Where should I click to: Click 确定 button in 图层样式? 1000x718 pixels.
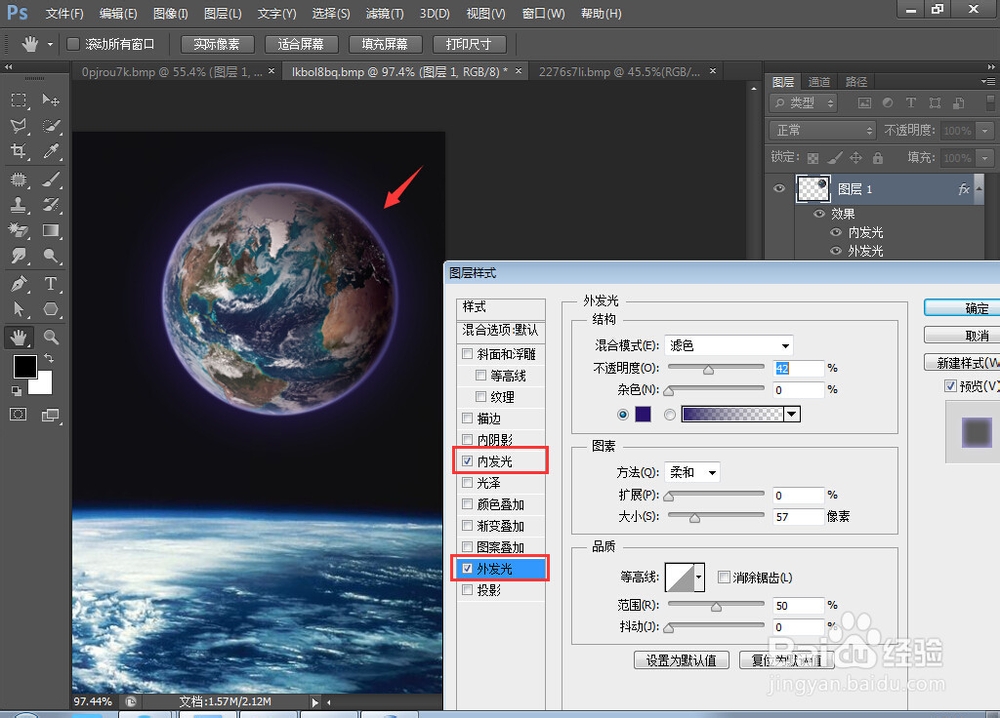[x=962, y=309]
